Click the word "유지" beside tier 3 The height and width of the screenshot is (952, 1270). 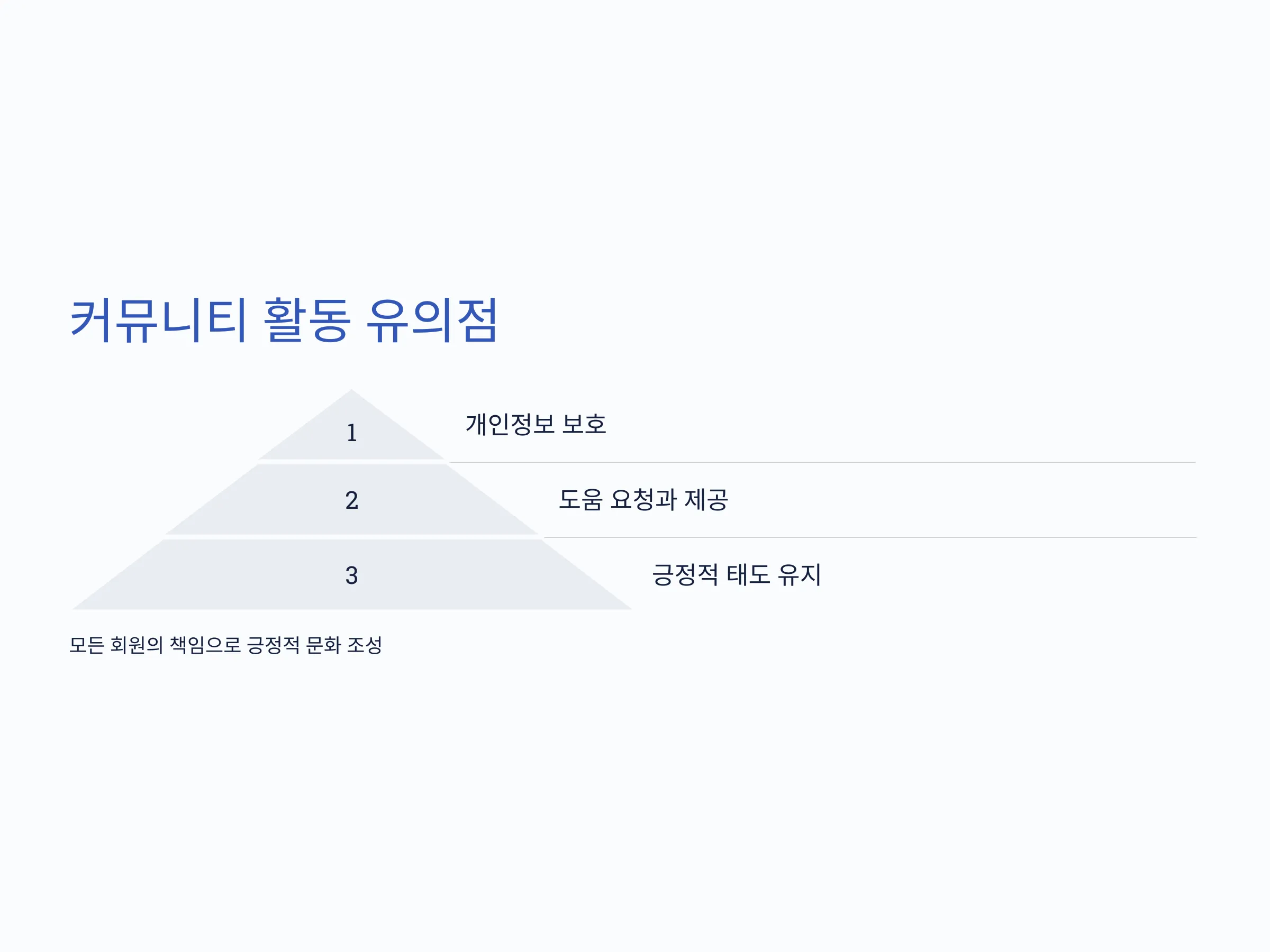pyautogui.click(x=800, y=574)
